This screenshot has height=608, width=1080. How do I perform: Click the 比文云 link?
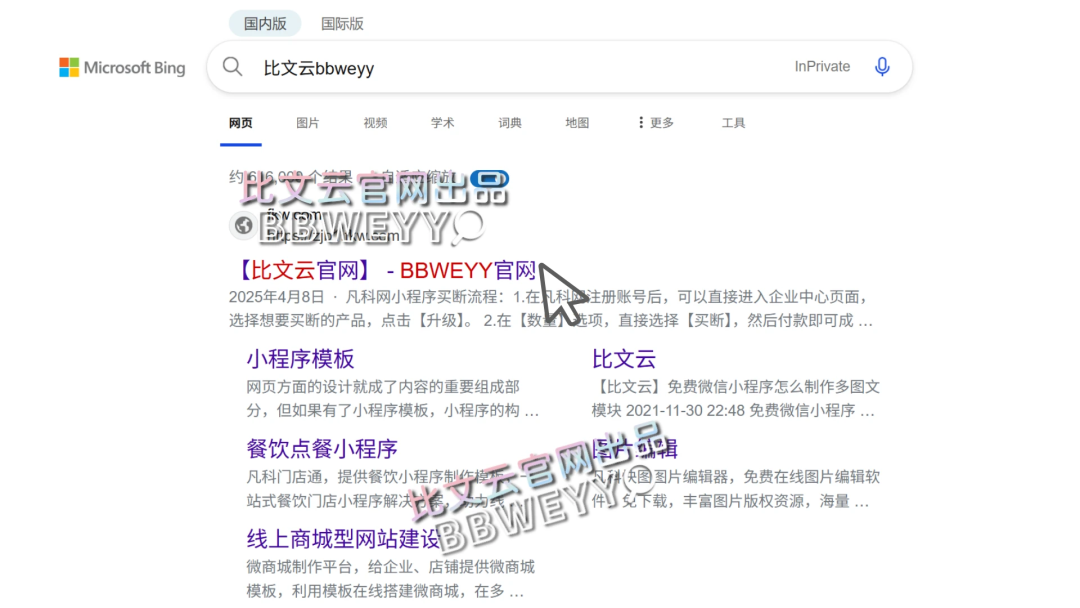coord(624,359)
